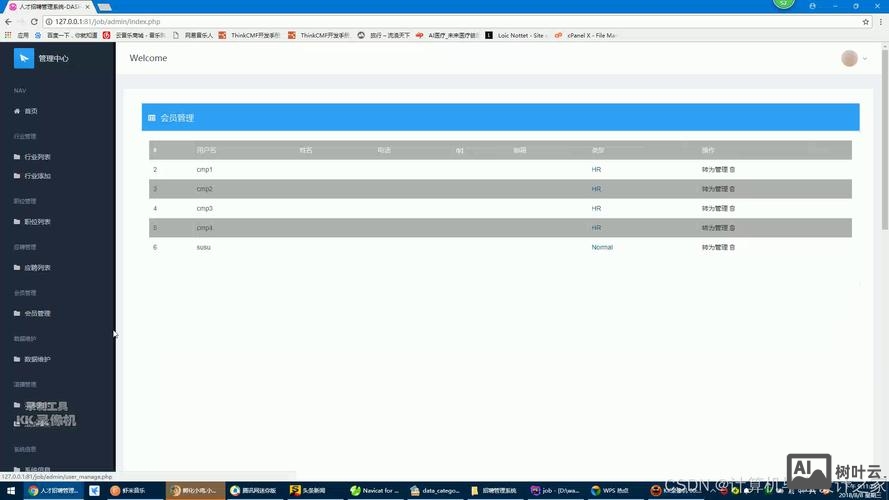Image resolution: width=889 pixels, height=500 pixels.
Task: Select 应聘列表 in the sidebar
Action: [x=37, y=268]
